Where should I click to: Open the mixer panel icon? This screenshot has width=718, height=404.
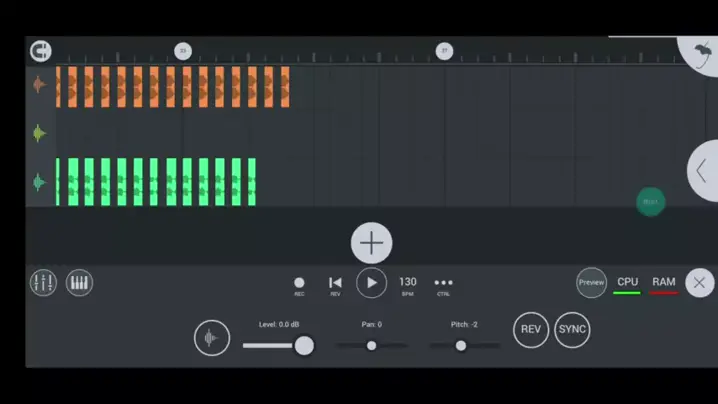point(43,283)
